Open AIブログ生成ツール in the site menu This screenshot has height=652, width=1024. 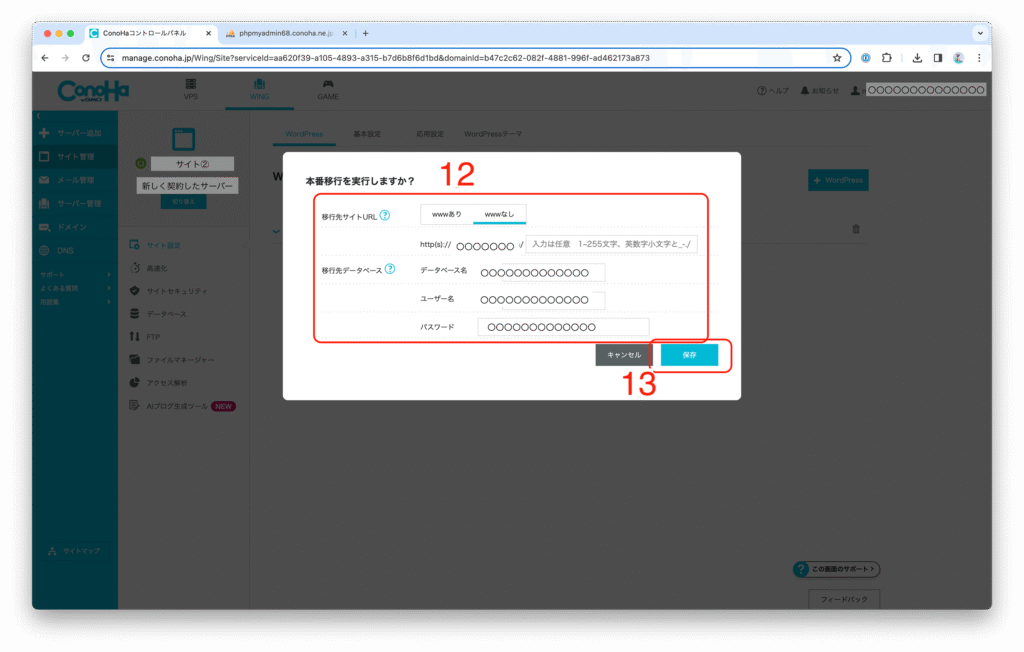182,406
